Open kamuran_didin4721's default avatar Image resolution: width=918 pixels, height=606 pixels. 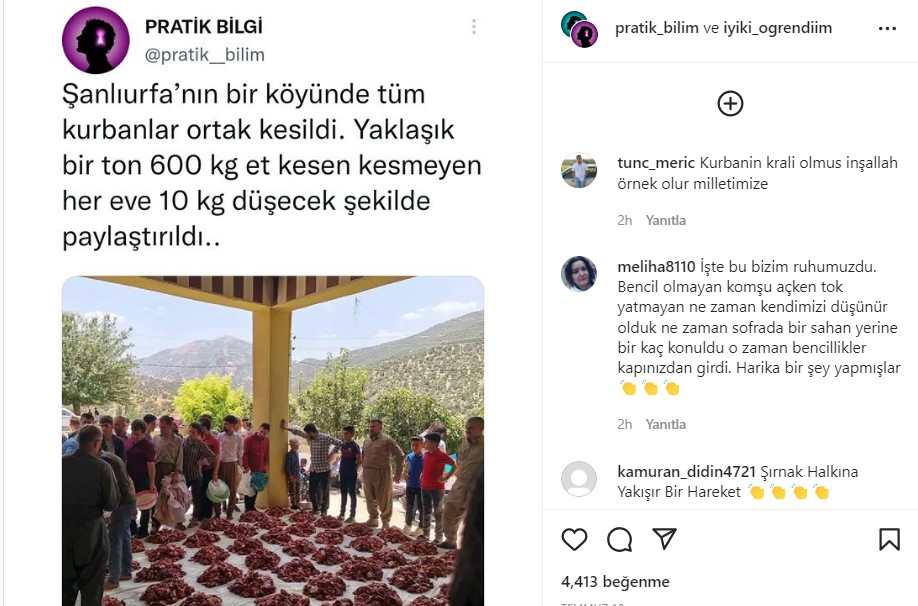[578, 478]
